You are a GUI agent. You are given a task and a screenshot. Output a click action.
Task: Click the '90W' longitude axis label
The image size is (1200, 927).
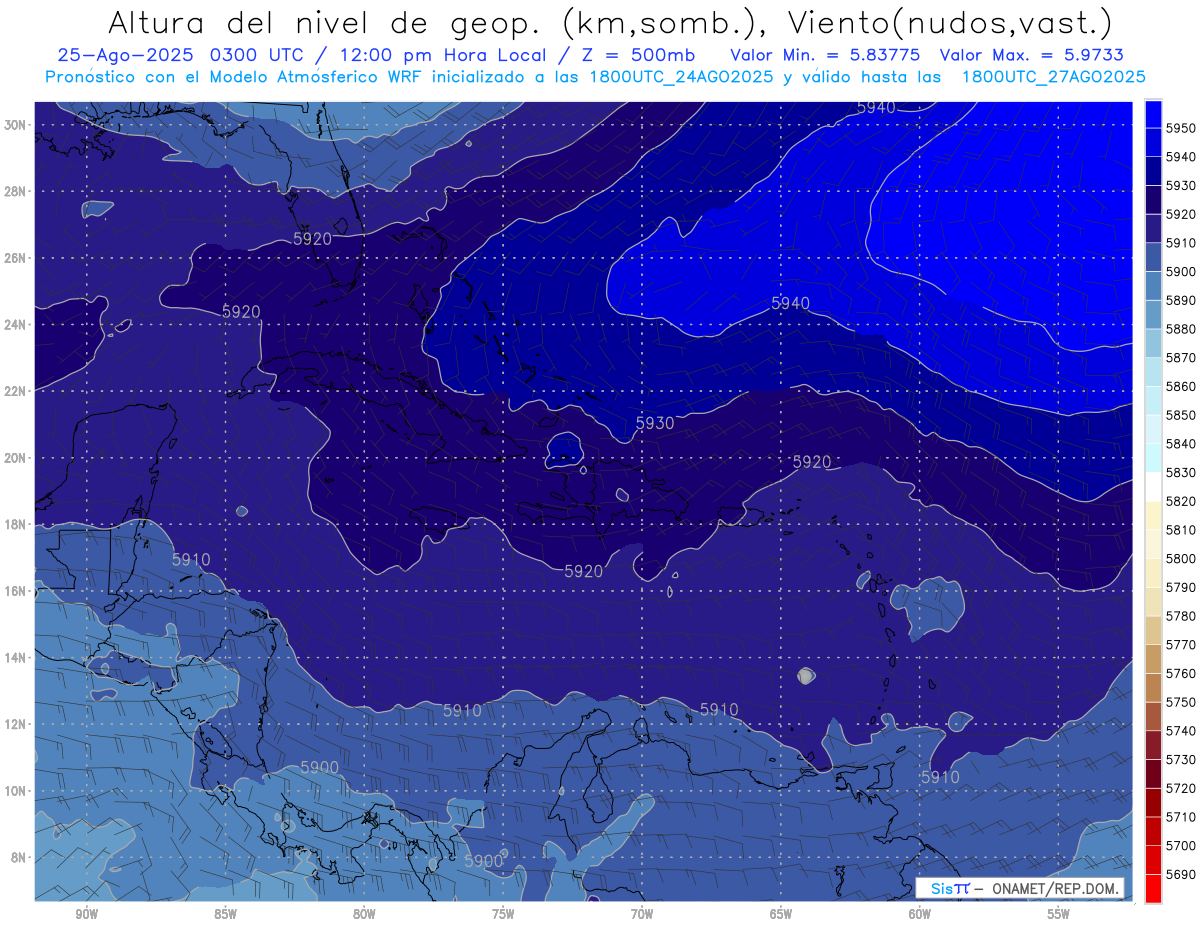click(x=86, y=914)
